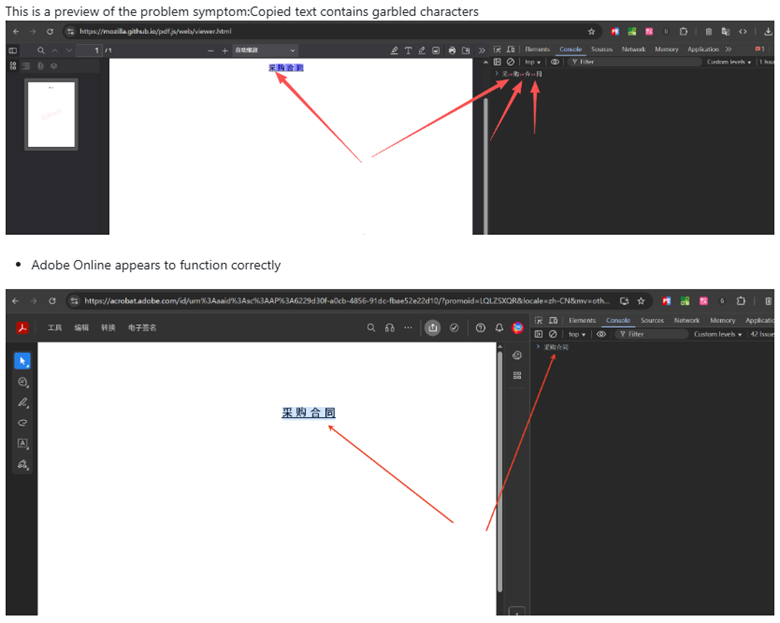Screen dimensions: 780x623
Task: Select the pdf.js draw tool
Action: pos(422,50)
